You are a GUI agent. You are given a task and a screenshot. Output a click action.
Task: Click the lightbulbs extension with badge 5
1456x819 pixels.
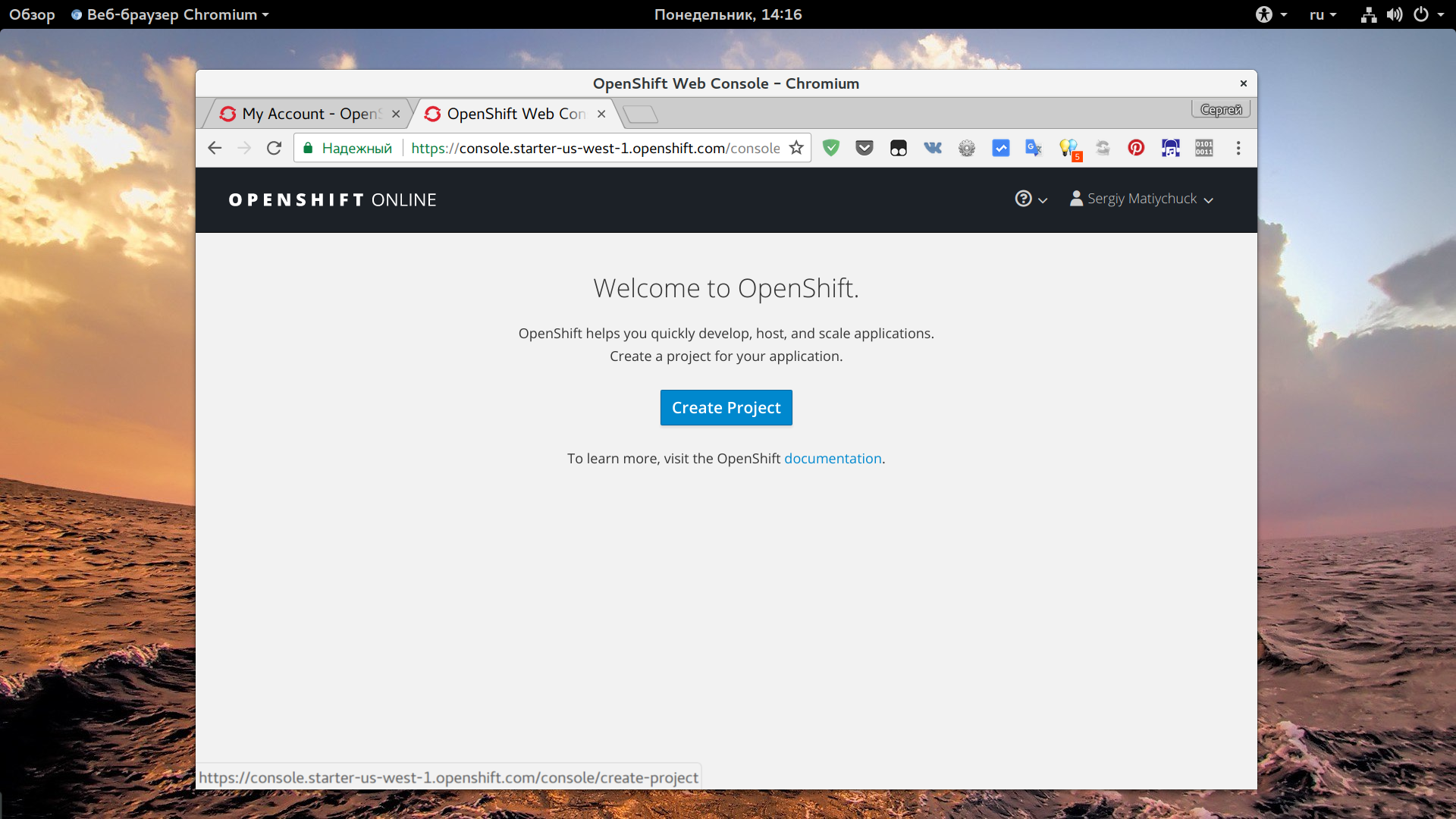point(1069,149)
